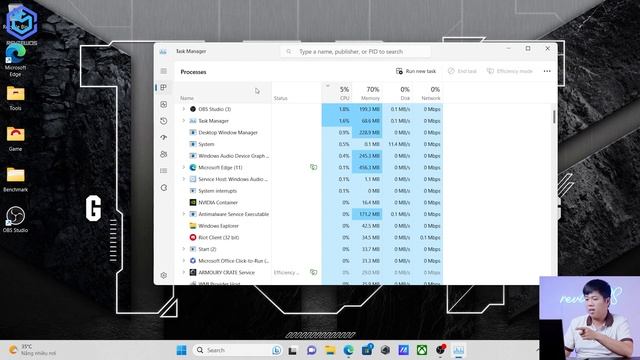
Task: Open the Tools desktop folder
Action: pos(15,98)
